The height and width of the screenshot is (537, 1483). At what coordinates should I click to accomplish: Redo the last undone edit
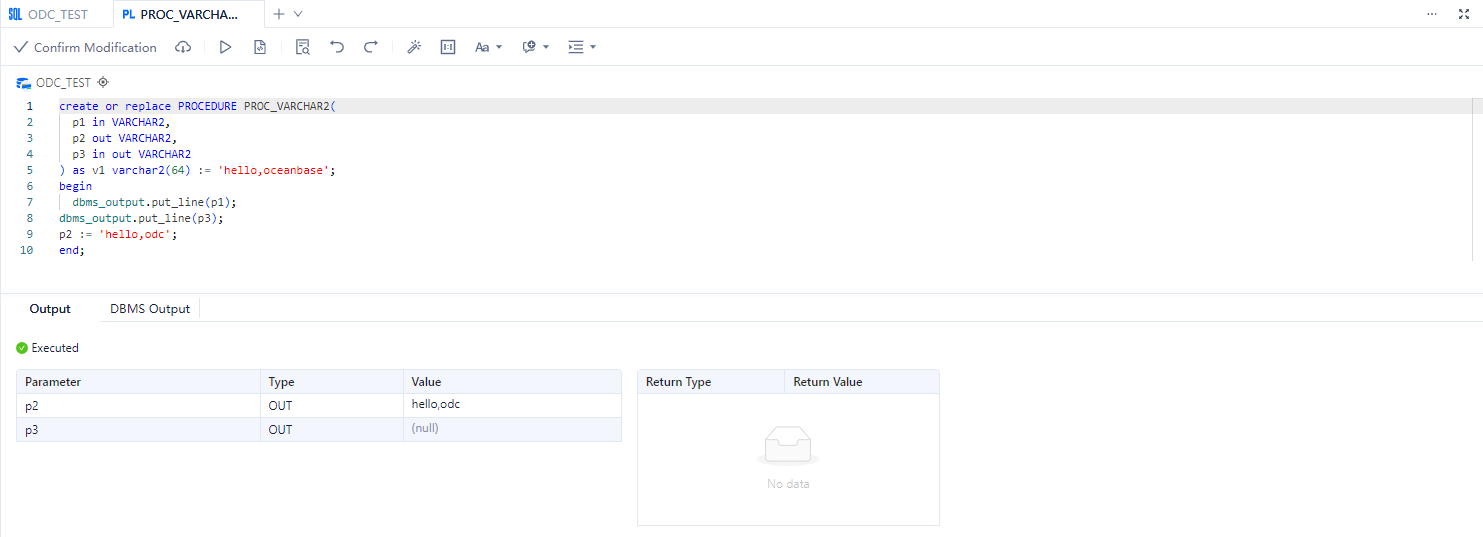370,47
